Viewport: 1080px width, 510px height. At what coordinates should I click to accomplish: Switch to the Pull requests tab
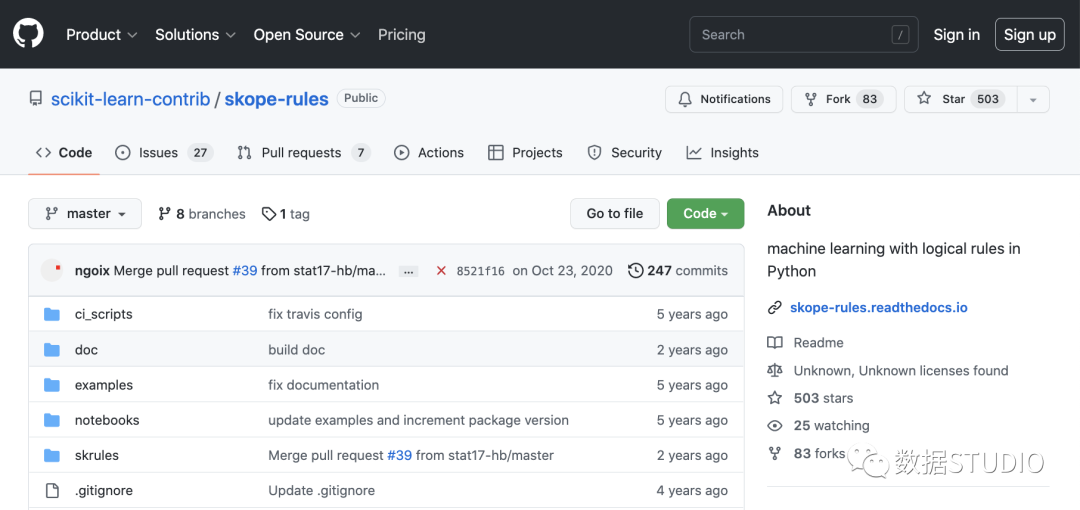coord(303,153)
